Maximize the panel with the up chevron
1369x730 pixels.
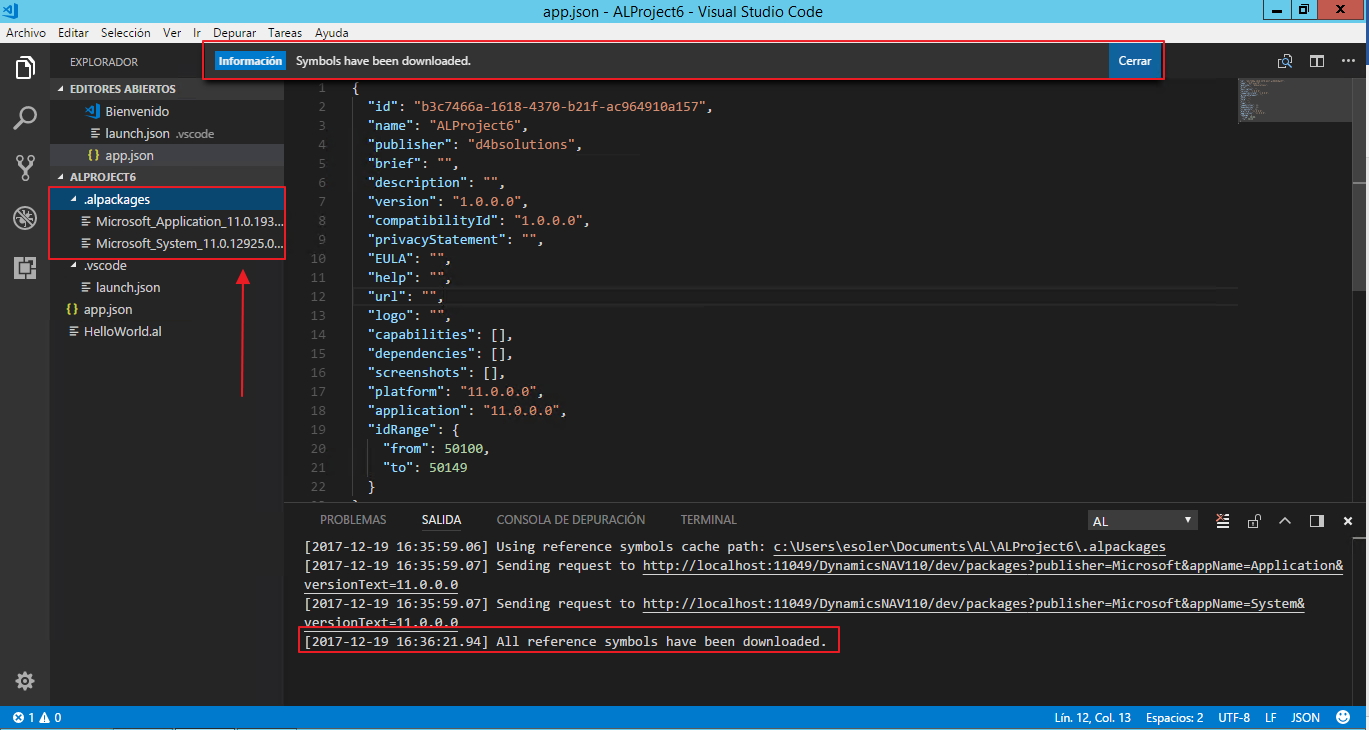click(1285, 521)
